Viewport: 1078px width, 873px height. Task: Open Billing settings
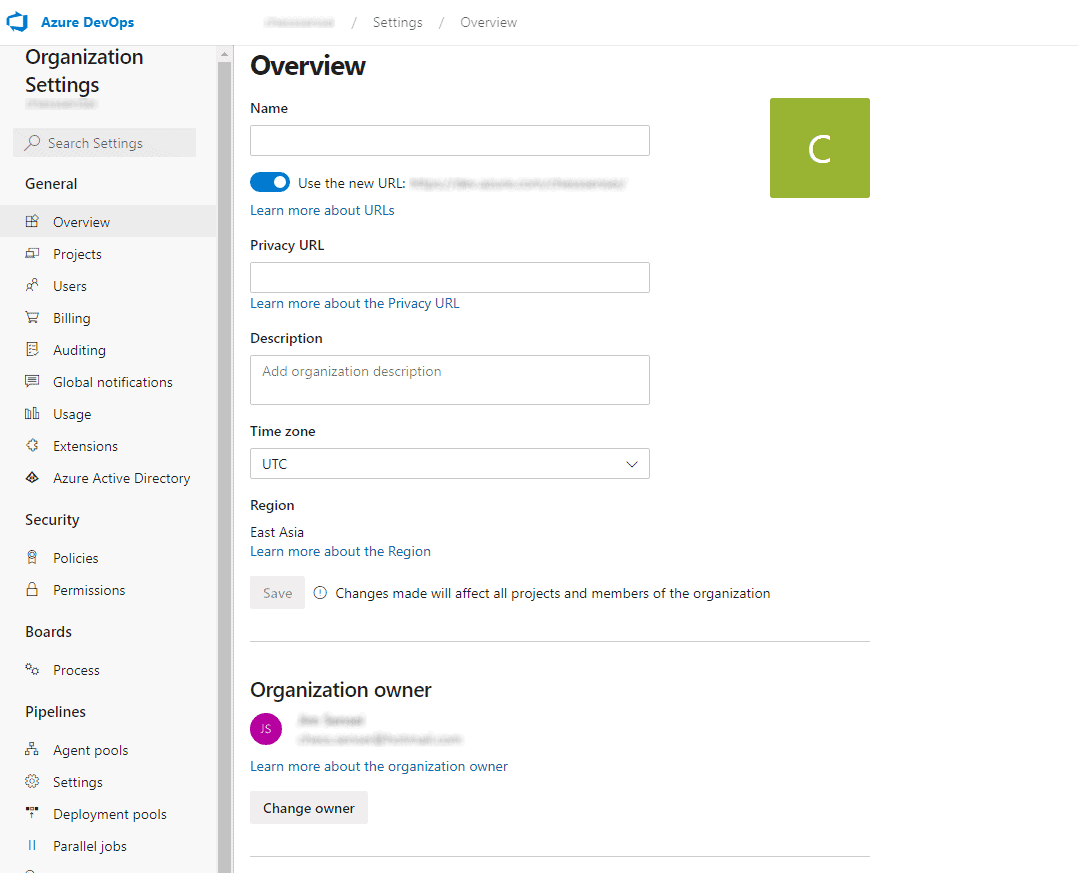pos(71,317)
